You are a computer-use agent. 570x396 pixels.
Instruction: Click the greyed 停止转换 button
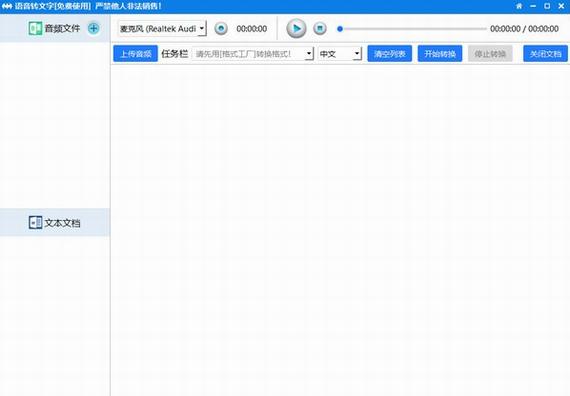[x=490, y=54]
